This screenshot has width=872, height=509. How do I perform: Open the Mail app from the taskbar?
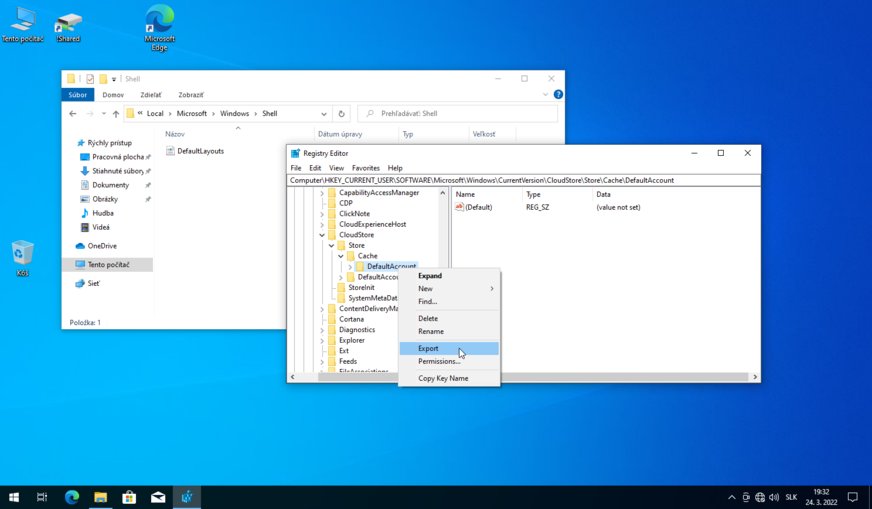pyautogui.click(x=158, y=497)
